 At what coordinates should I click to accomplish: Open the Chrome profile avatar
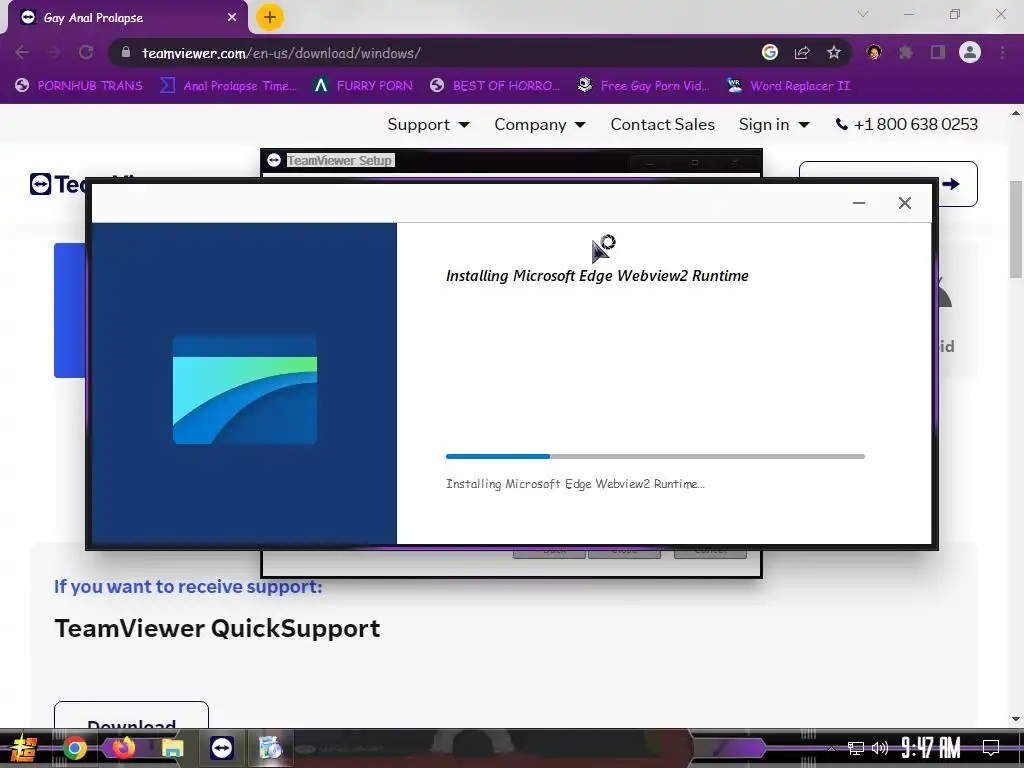pyautogui.click(x=970, y=52)
